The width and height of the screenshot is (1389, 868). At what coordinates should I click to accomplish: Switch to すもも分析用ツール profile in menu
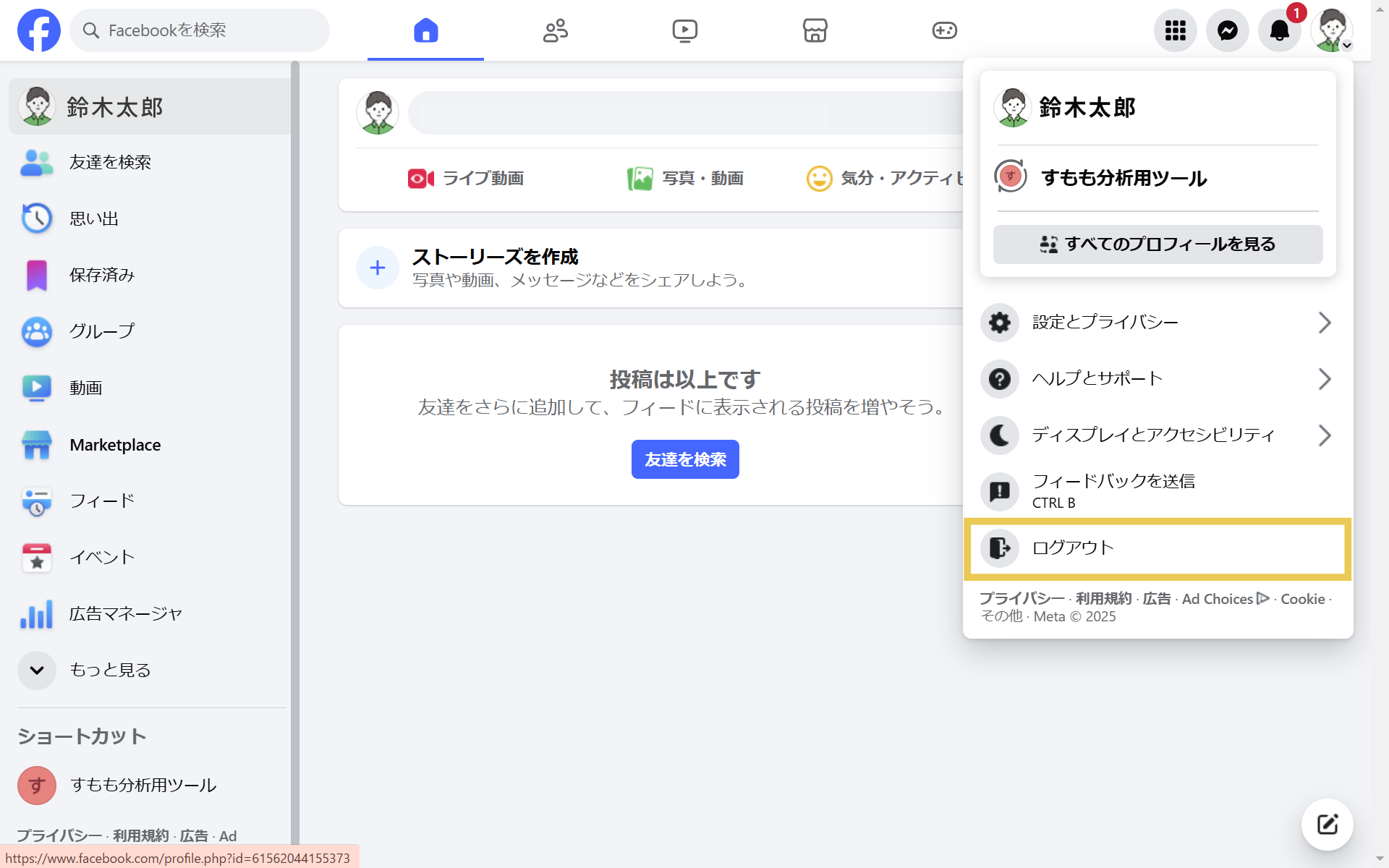[1123, 178]
